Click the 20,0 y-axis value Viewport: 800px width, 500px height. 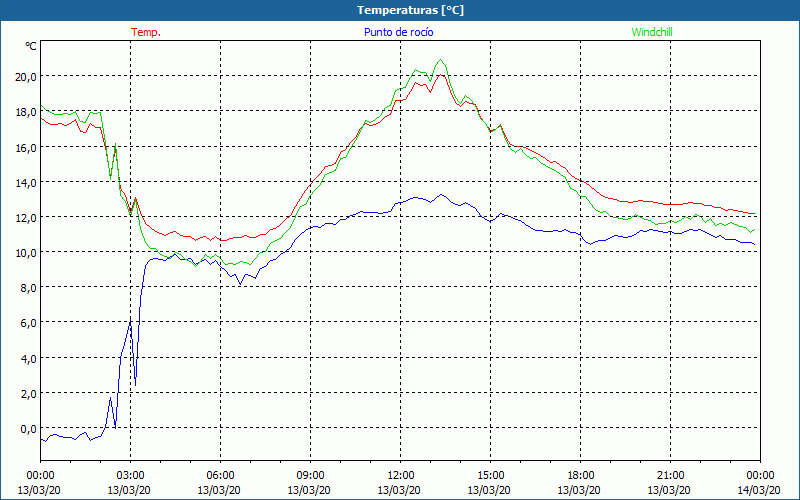tap(26, 77)
